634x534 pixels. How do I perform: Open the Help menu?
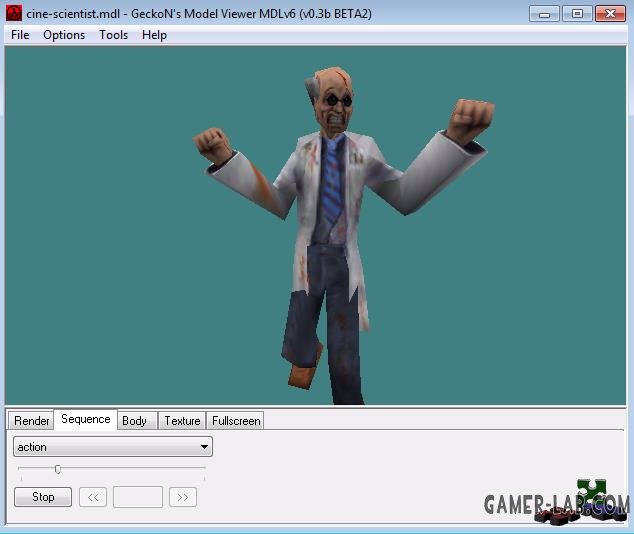click(x=154, y=35)
